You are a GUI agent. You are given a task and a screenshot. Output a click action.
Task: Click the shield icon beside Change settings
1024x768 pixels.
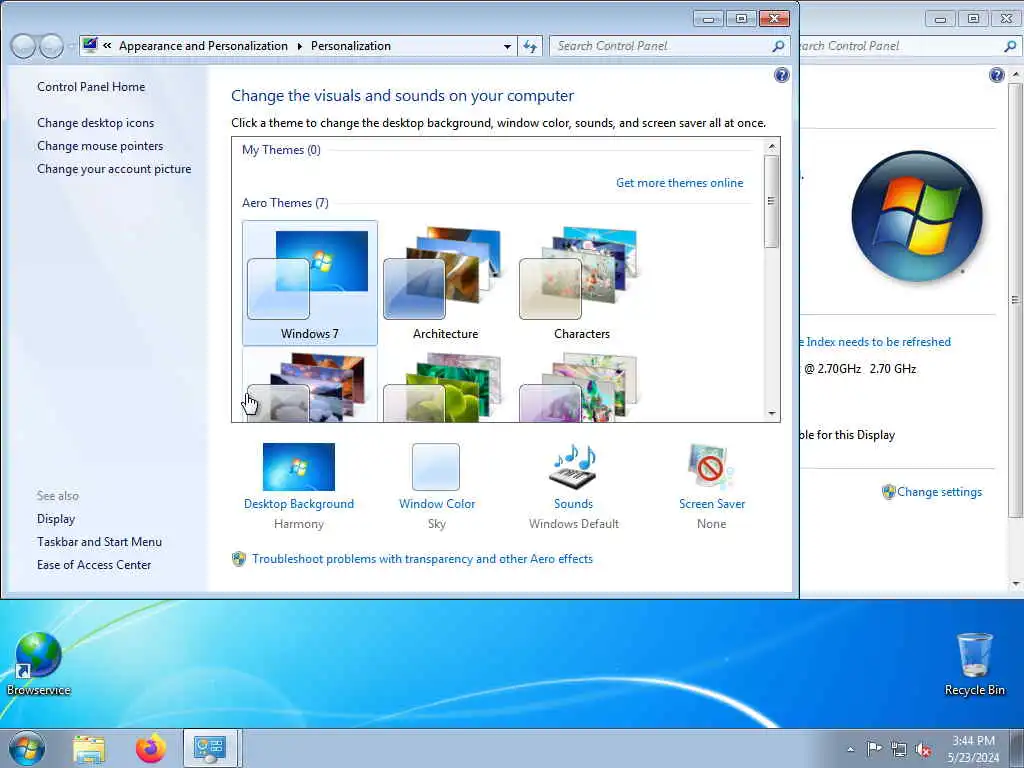[888, 492]
